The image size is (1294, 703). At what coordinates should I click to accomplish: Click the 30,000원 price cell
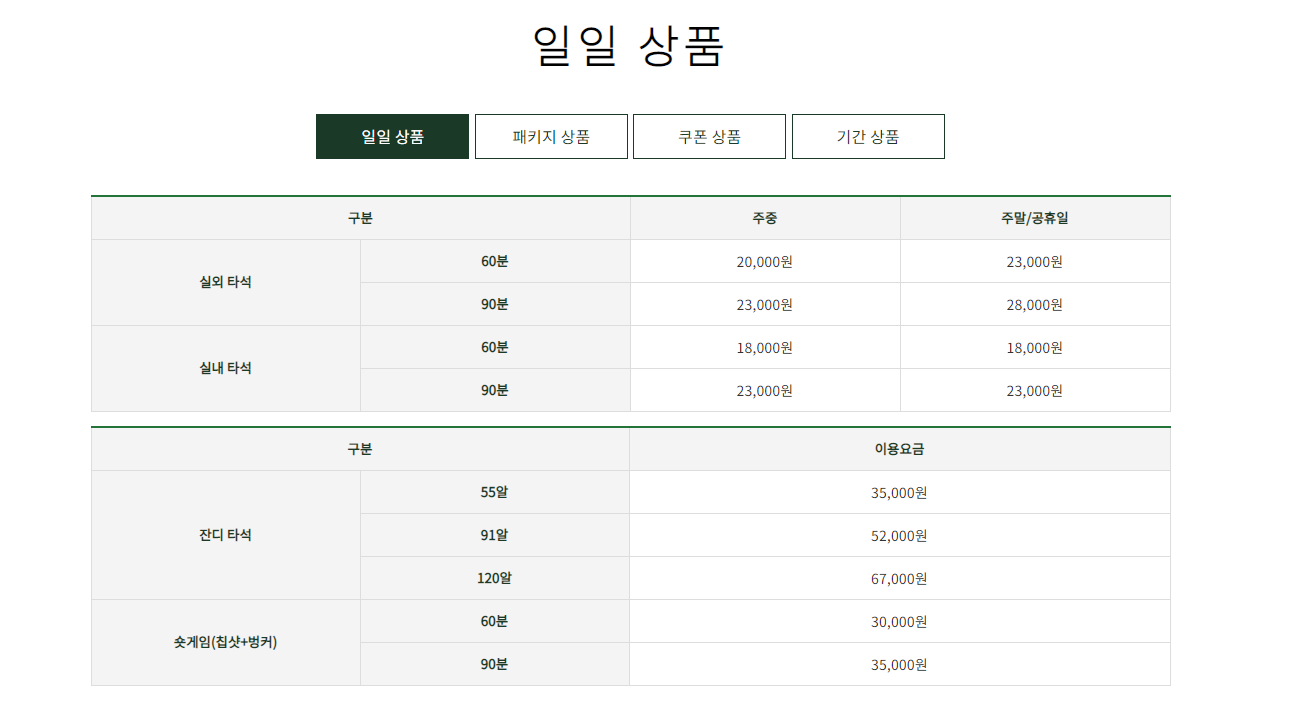pyautogui.click(x=900, y=622)
